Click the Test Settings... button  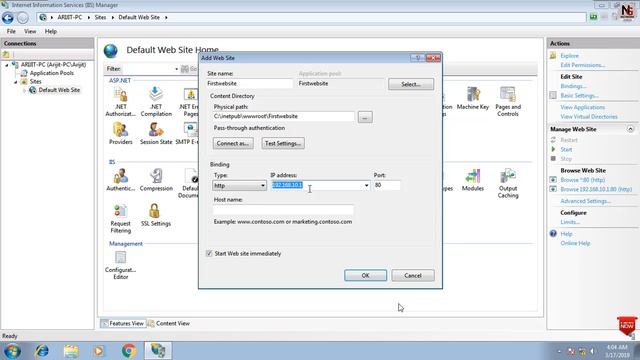283,143
